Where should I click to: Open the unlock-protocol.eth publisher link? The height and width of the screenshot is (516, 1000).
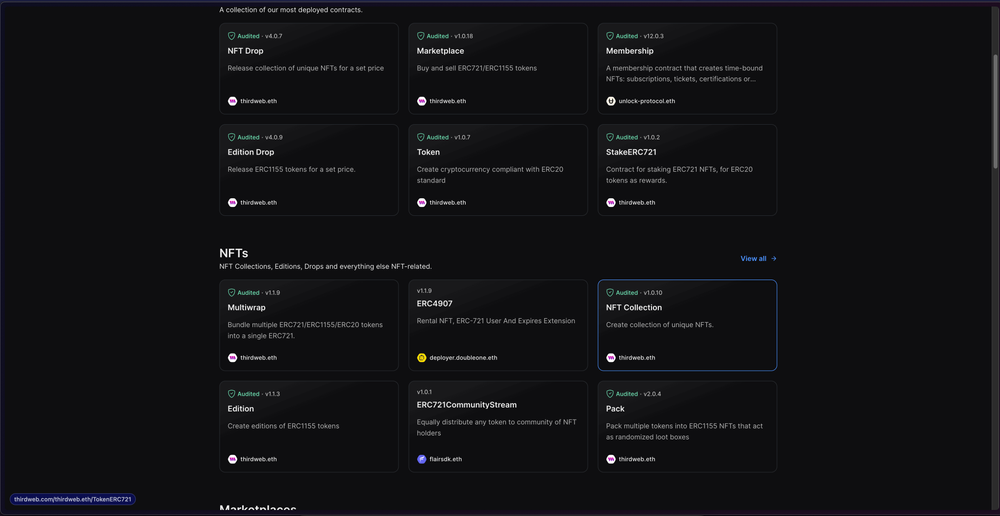pyautogui.click(x=647, y=101)
